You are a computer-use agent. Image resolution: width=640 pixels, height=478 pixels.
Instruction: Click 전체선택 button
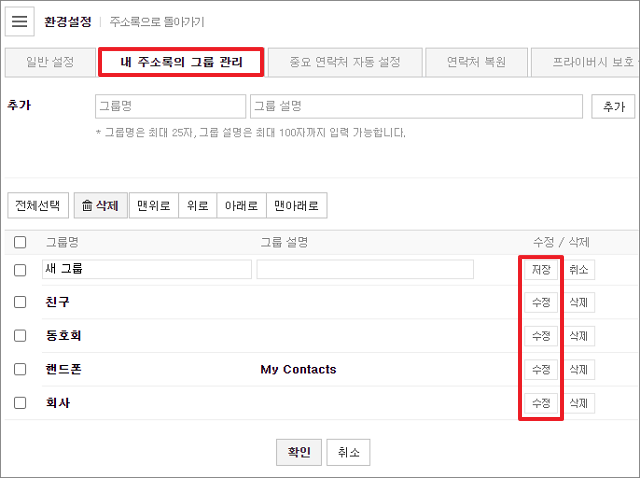click(x=38, y=206)
